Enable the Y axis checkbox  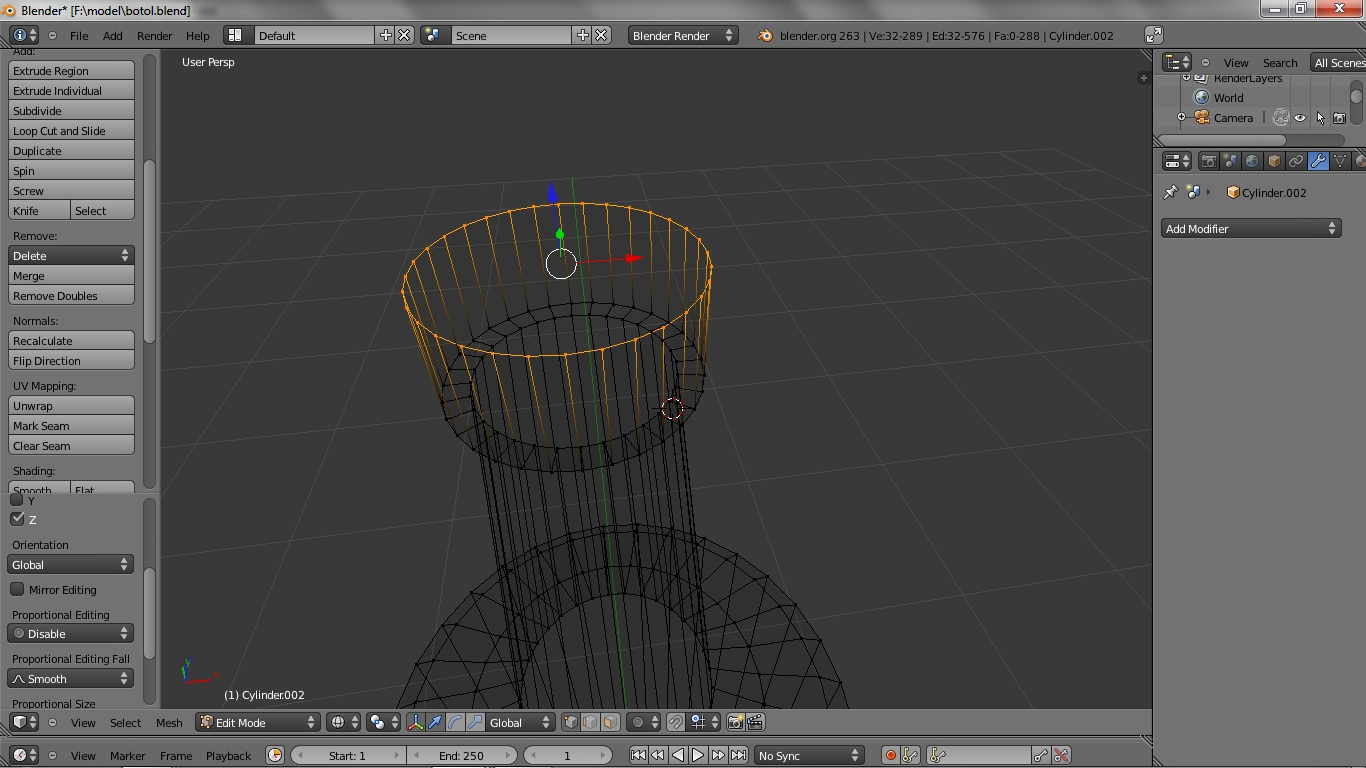click(17, 499)
